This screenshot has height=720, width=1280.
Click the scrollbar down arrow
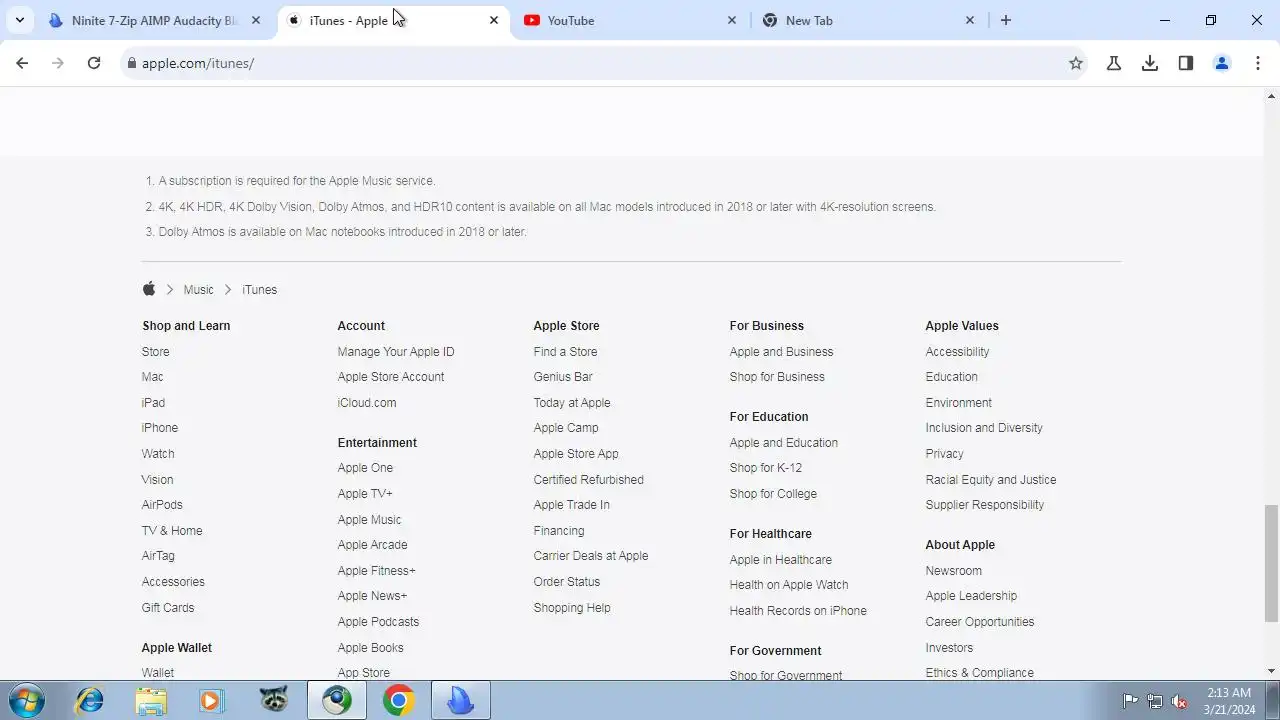(1272, 671)
